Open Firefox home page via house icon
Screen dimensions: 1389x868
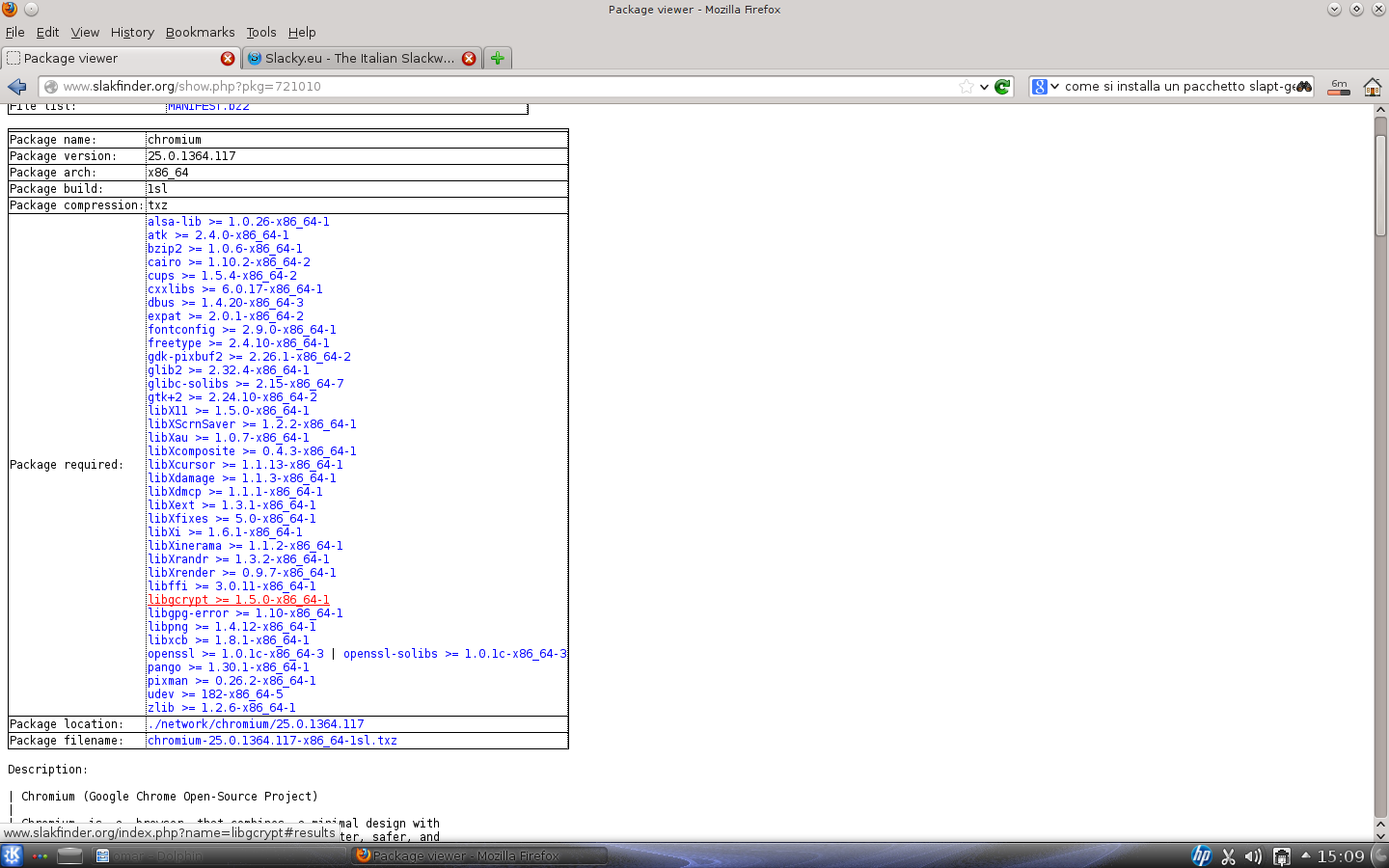click(x=1372, y=87)
